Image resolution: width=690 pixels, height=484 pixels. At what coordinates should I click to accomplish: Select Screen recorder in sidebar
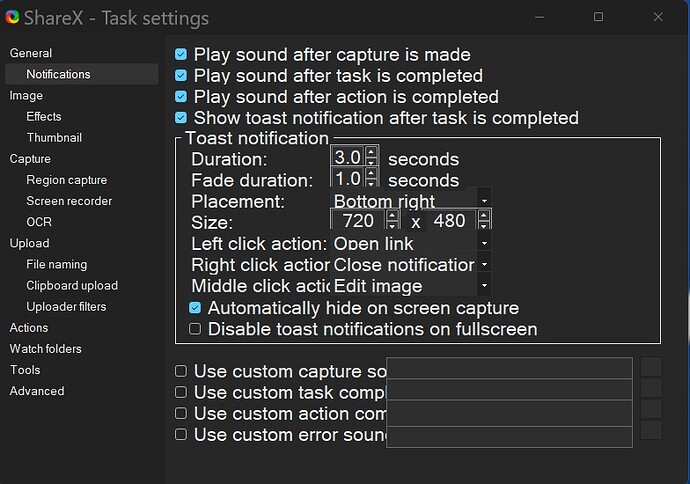(x=69, y=201)
